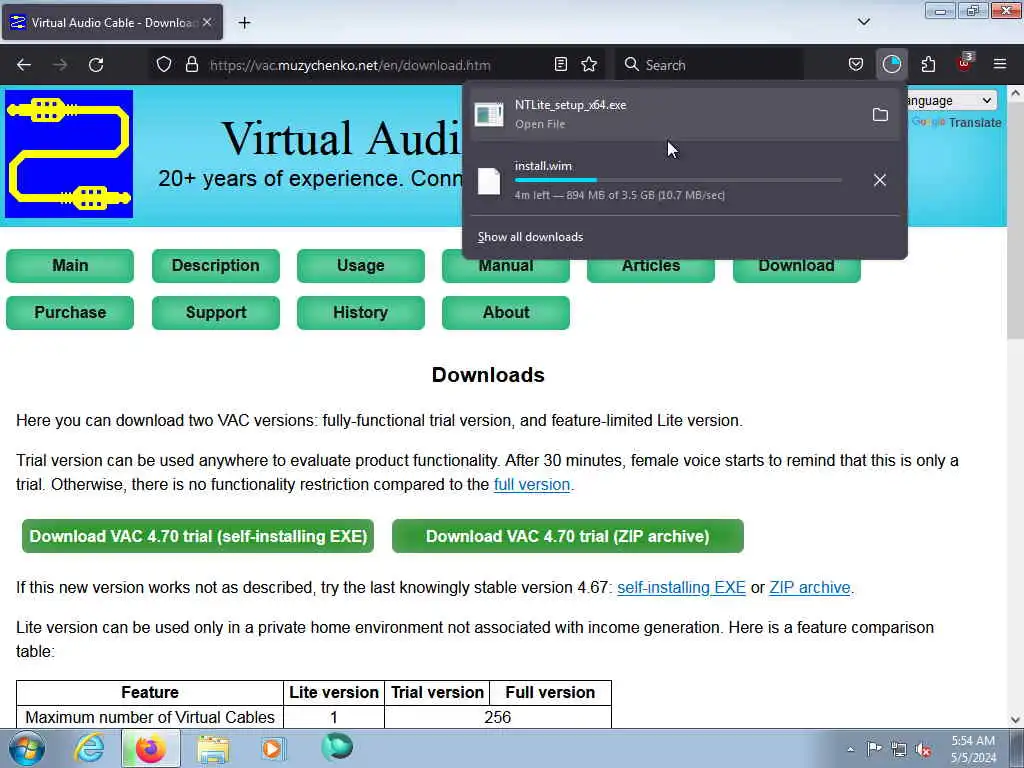Download VAC 4.70 trial ZIP archive

[x=568, y=536]
